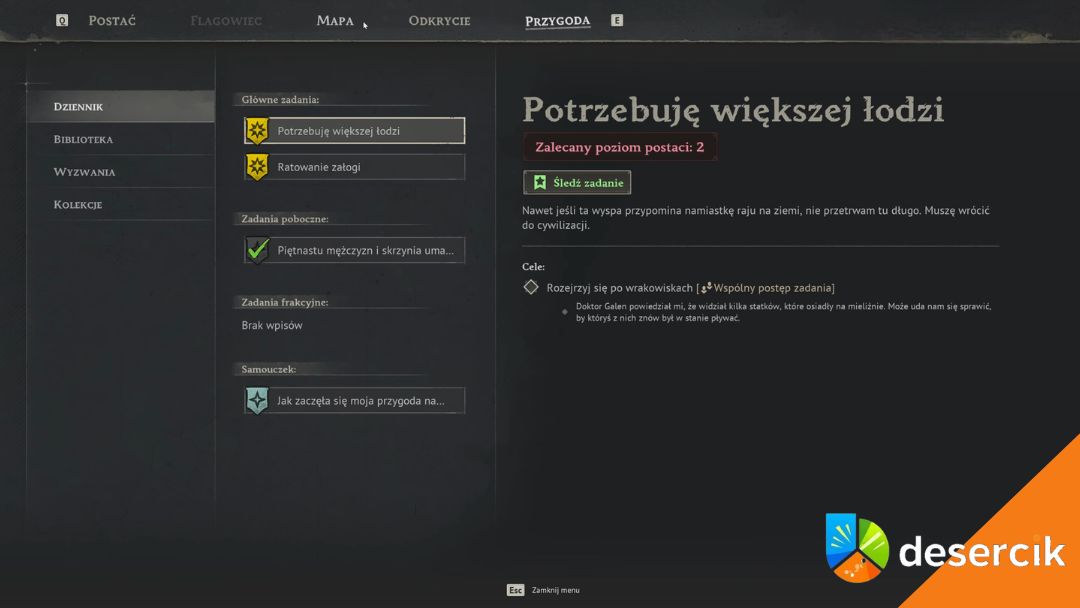The height and width of the screenshot is (608, 1080).
Task: Click the Śledź zadanie button
Action: click(577, 182)
